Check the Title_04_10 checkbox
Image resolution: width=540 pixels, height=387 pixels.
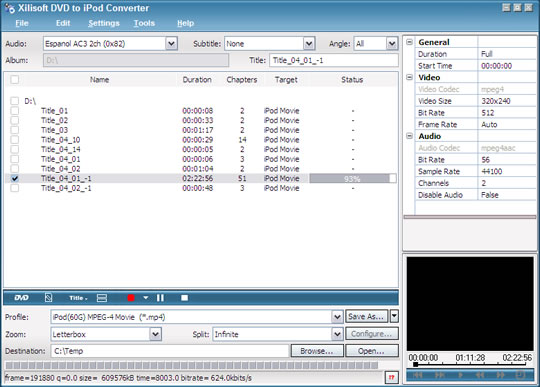coord(14,139)
